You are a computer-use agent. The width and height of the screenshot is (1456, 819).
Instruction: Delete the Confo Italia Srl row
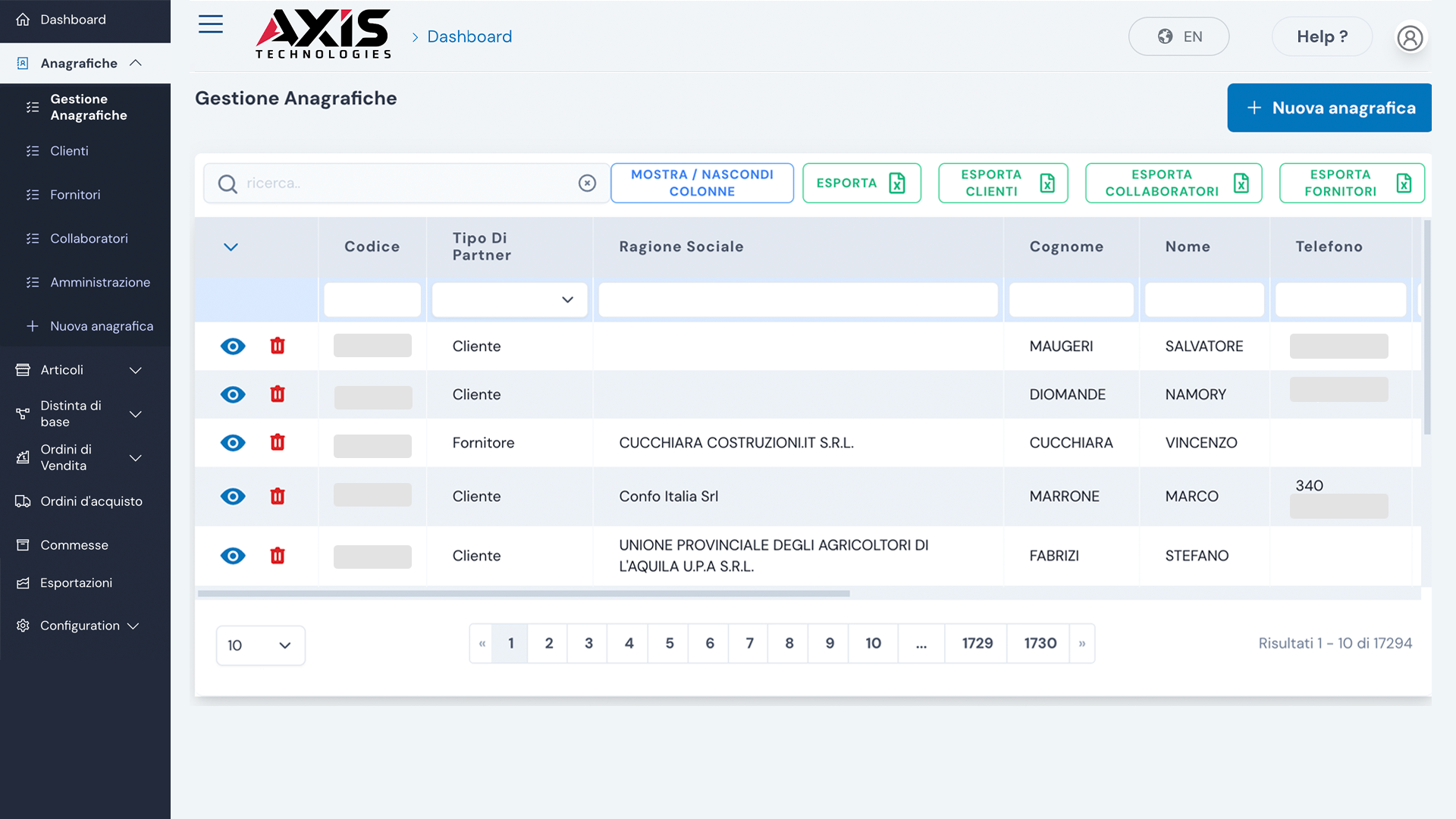point(278,496)
